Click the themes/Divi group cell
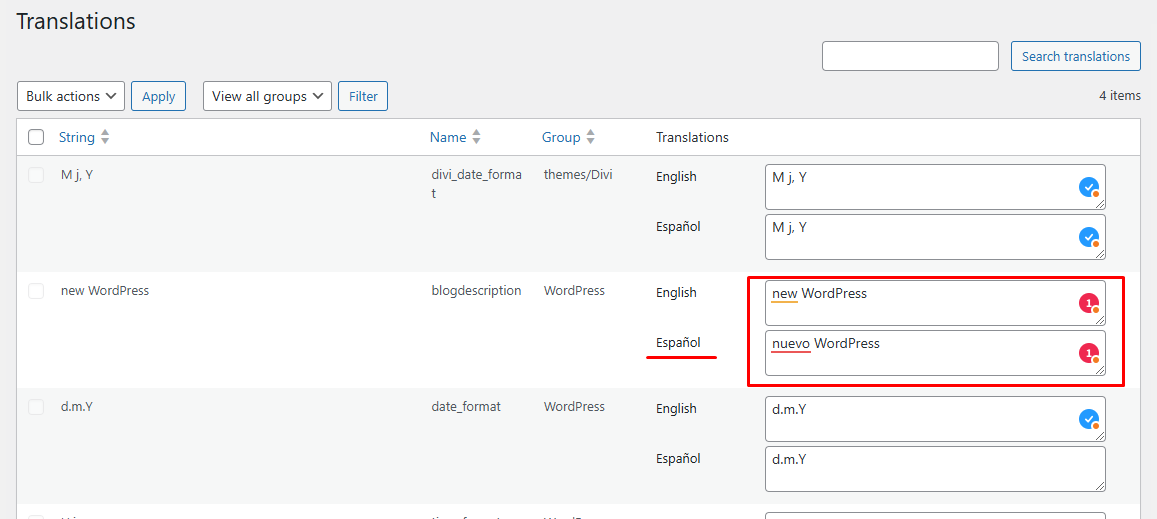1157x519 pixels. pos(578,175)
